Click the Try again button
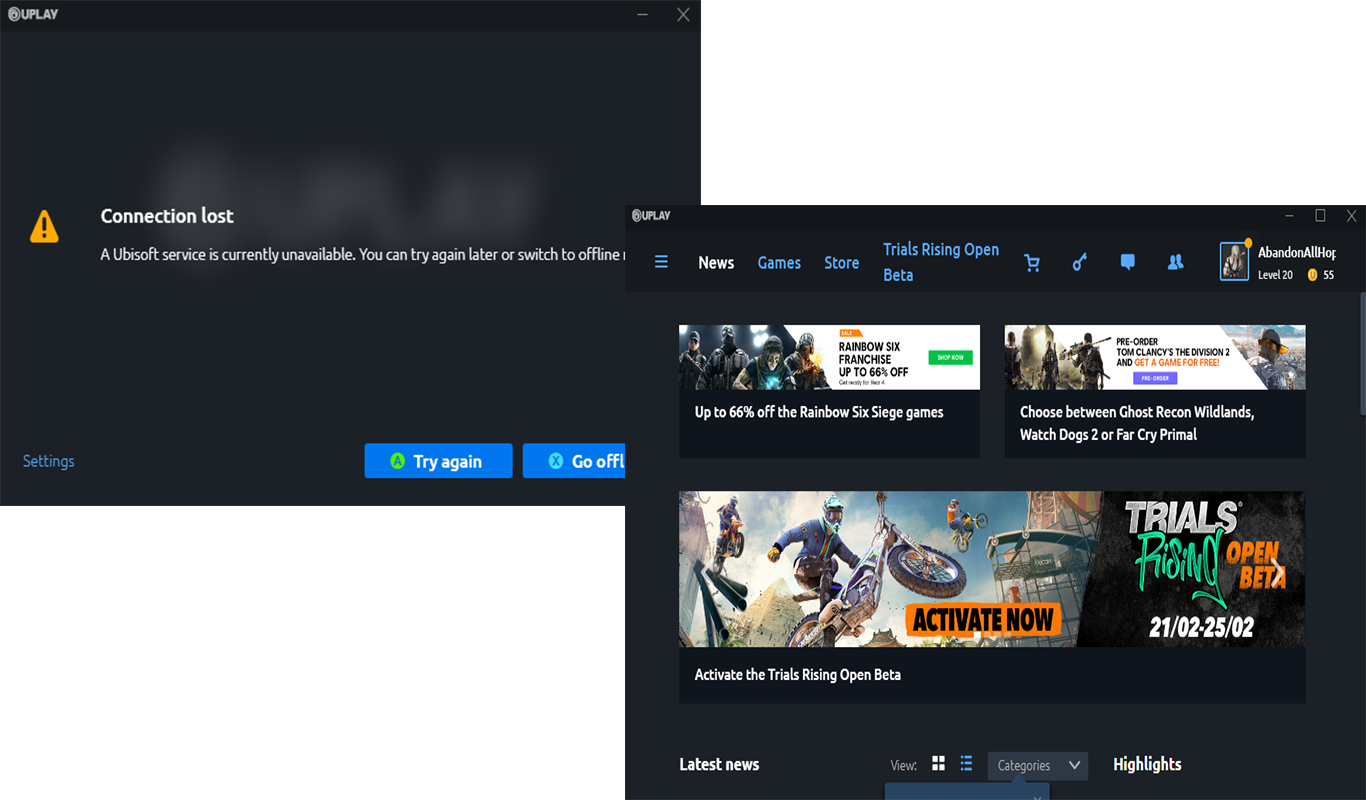Viewport: 1366px width, 800px height. (438, 461)
